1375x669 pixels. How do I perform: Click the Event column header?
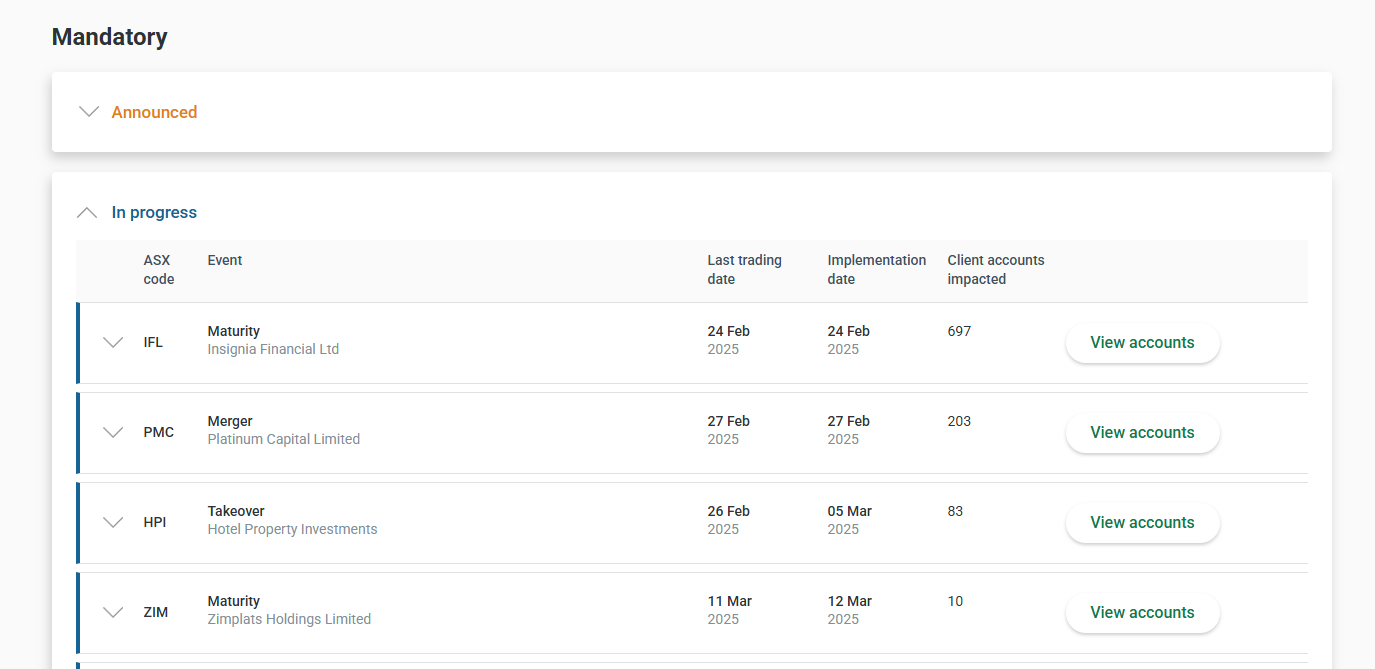pyautogui.click(x=225, y=260)
